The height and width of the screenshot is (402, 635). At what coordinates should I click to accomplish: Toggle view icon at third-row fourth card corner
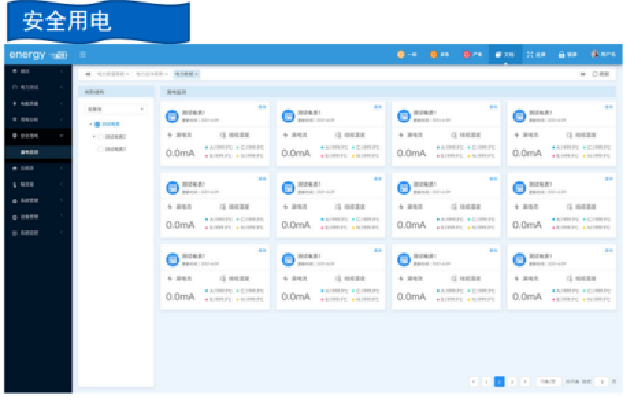coord(609,250)
